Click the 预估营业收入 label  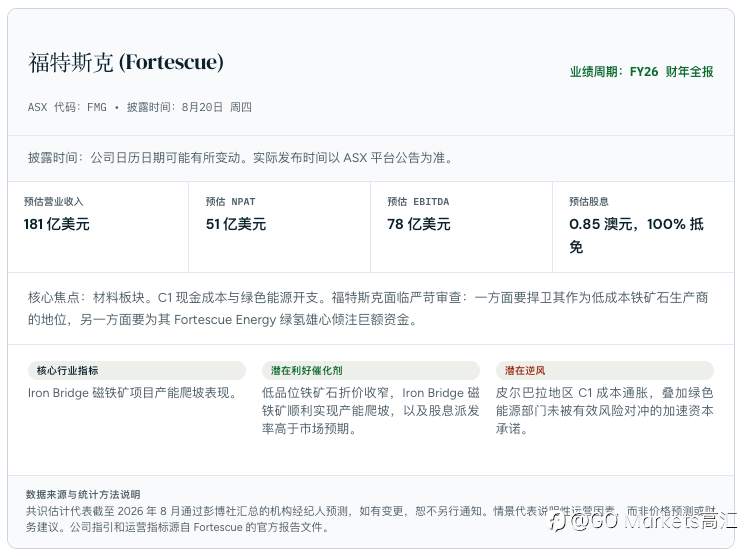(x=54, y=202)
